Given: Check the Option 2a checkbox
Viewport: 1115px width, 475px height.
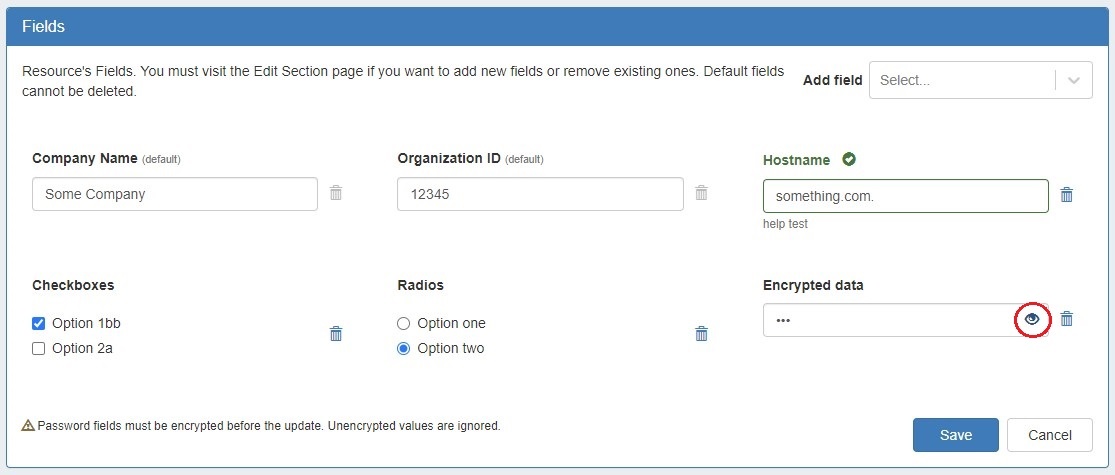Looking at the screenshot, I should point(39,349).
